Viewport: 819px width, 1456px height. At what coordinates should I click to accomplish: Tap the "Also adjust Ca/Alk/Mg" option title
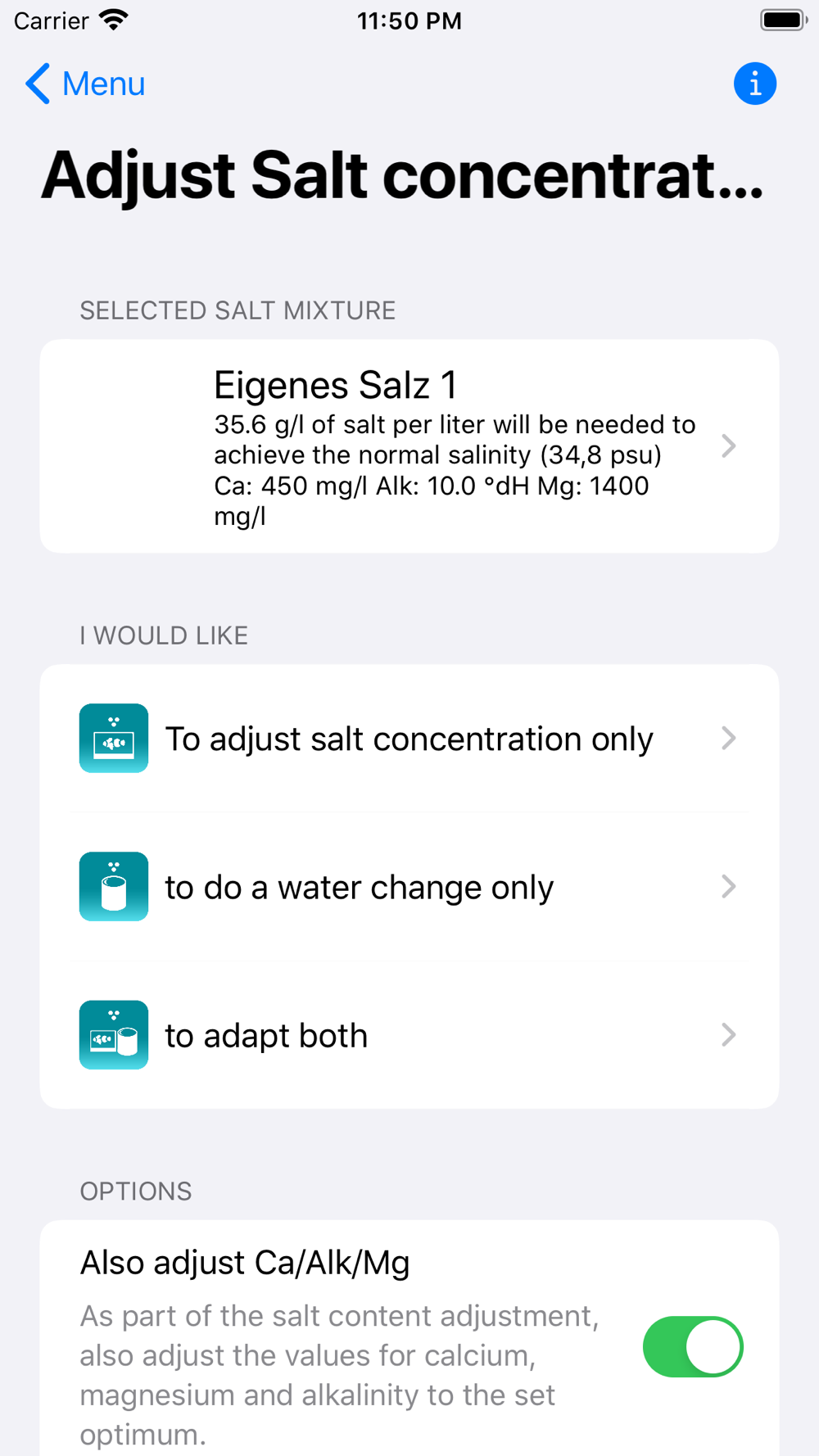tap(245, 1263)
